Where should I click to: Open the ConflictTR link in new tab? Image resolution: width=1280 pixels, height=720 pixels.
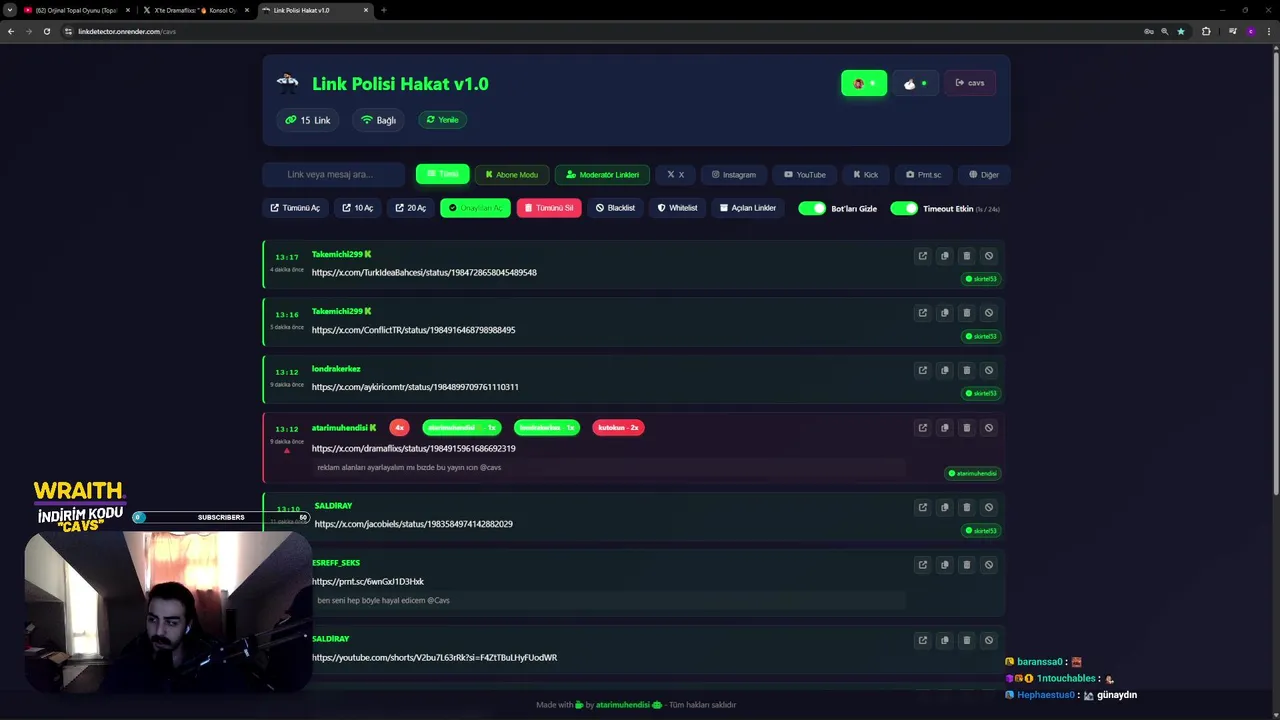coord(922,313)
